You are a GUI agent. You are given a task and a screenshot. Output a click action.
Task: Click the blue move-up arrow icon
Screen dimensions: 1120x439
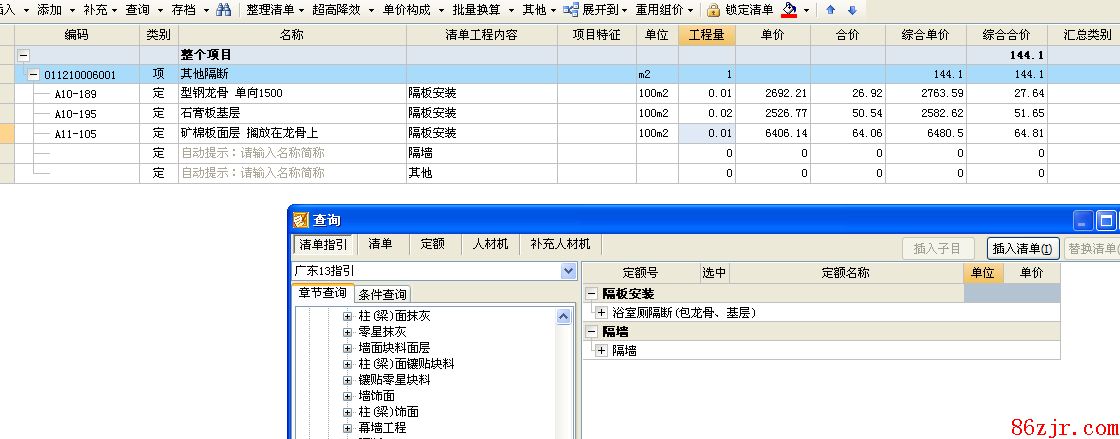(830, 10)
